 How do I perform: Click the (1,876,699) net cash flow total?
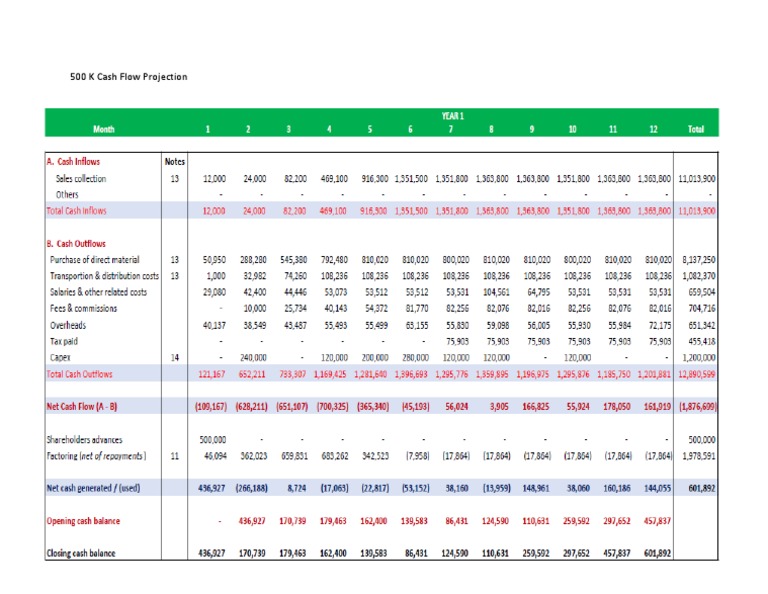point(697,406)
